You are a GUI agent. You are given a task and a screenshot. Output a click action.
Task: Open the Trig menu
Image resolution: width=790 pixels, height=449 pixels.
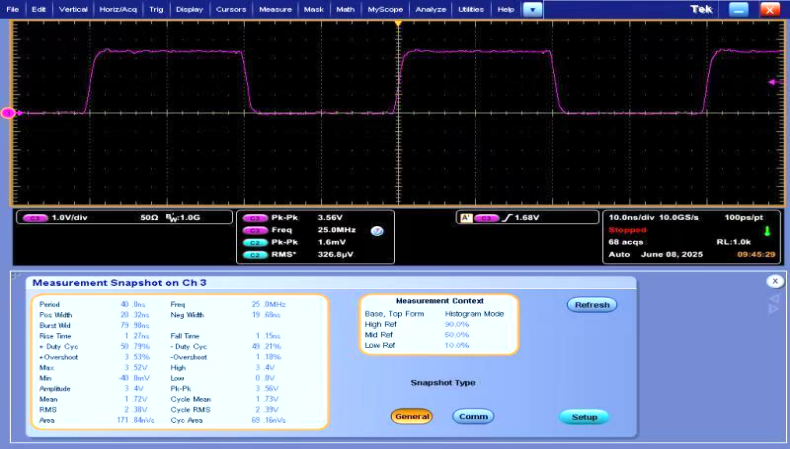coord(156,9)
